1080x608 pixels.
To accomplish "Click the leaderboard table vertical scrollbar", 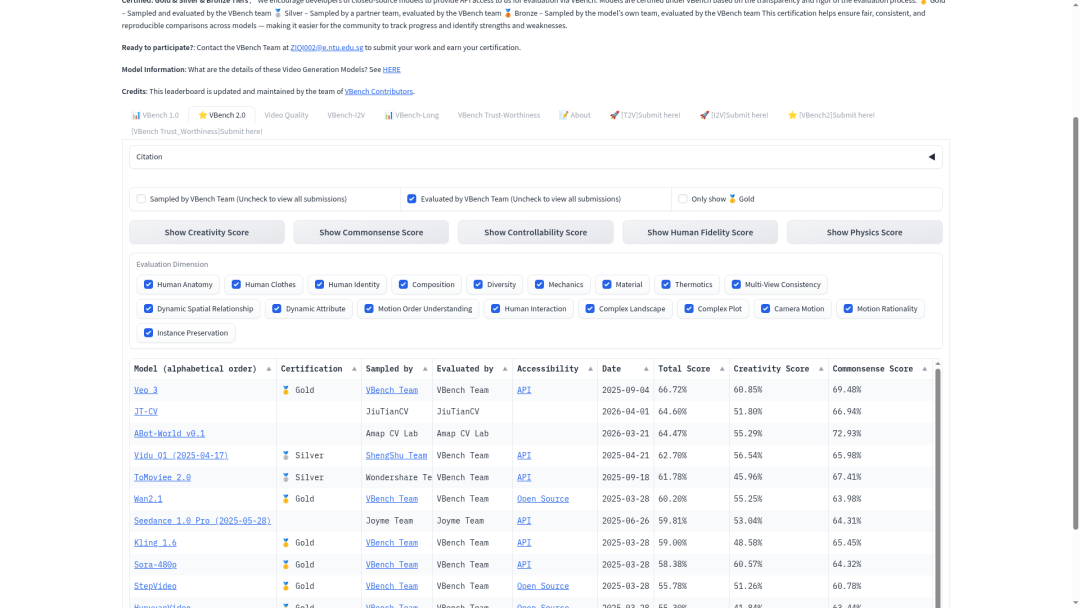I will coord(937,482).
